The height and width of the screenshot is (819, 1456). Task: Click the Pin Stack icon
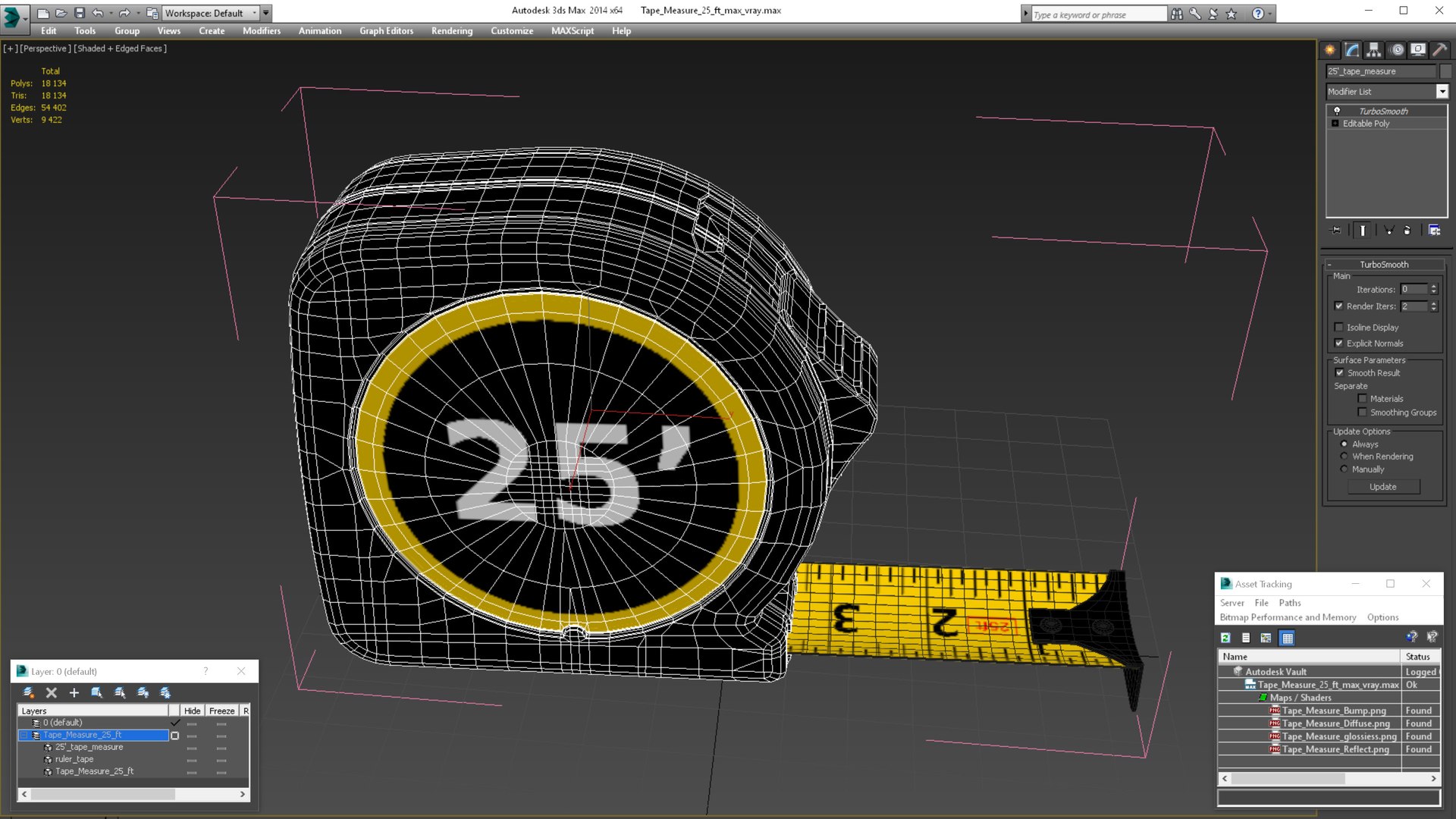[x=1336, y=231]
